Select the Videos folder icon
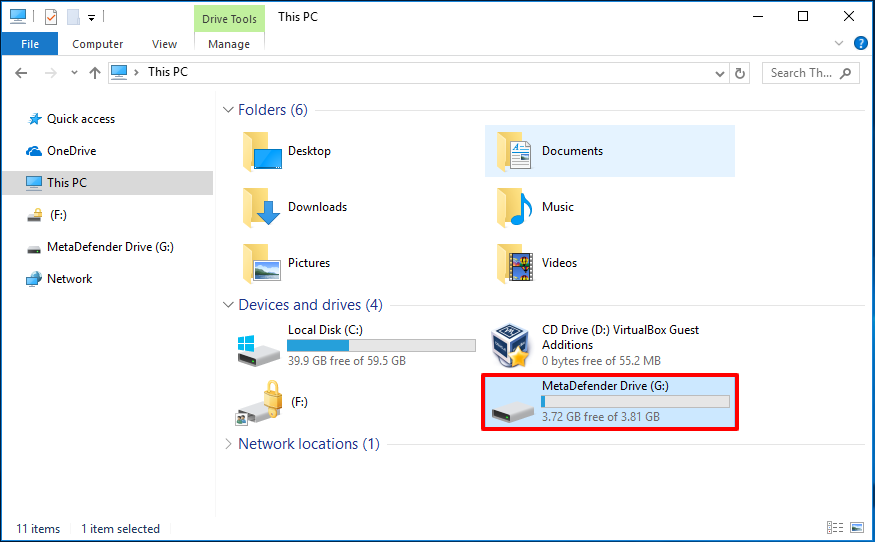 tap(515, 263)
